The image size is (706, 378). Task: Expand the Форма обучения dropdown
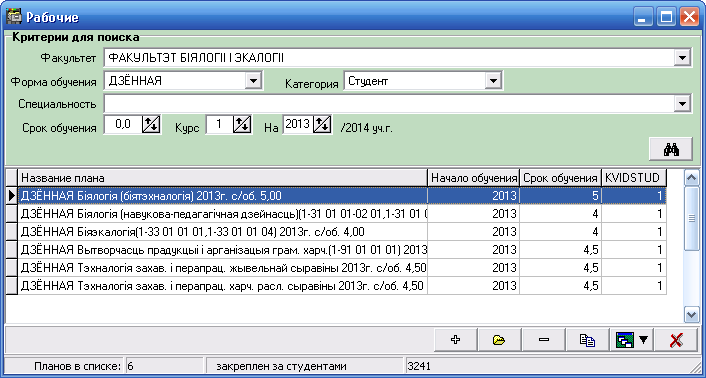click(x=253, y=81)
